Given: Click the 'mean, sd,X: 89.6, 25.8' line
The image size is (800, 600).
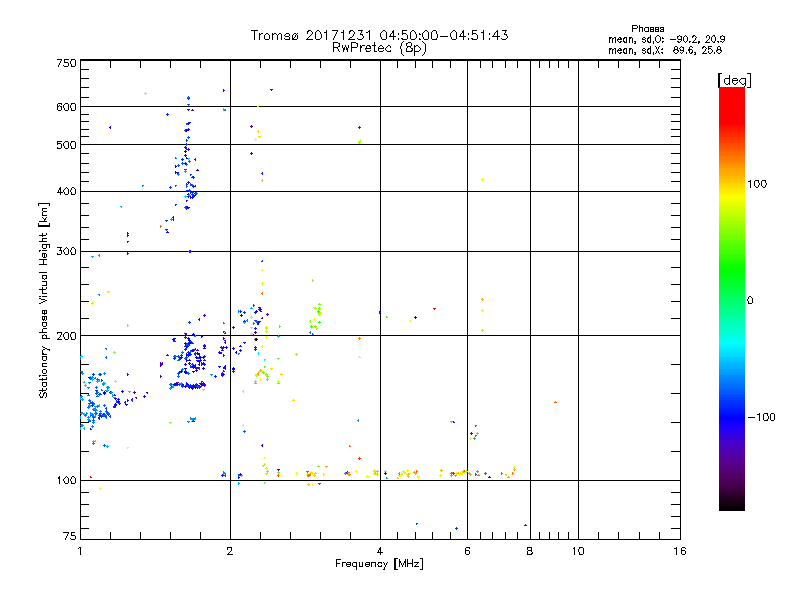Looking at the screenshot, I should 665,50.
